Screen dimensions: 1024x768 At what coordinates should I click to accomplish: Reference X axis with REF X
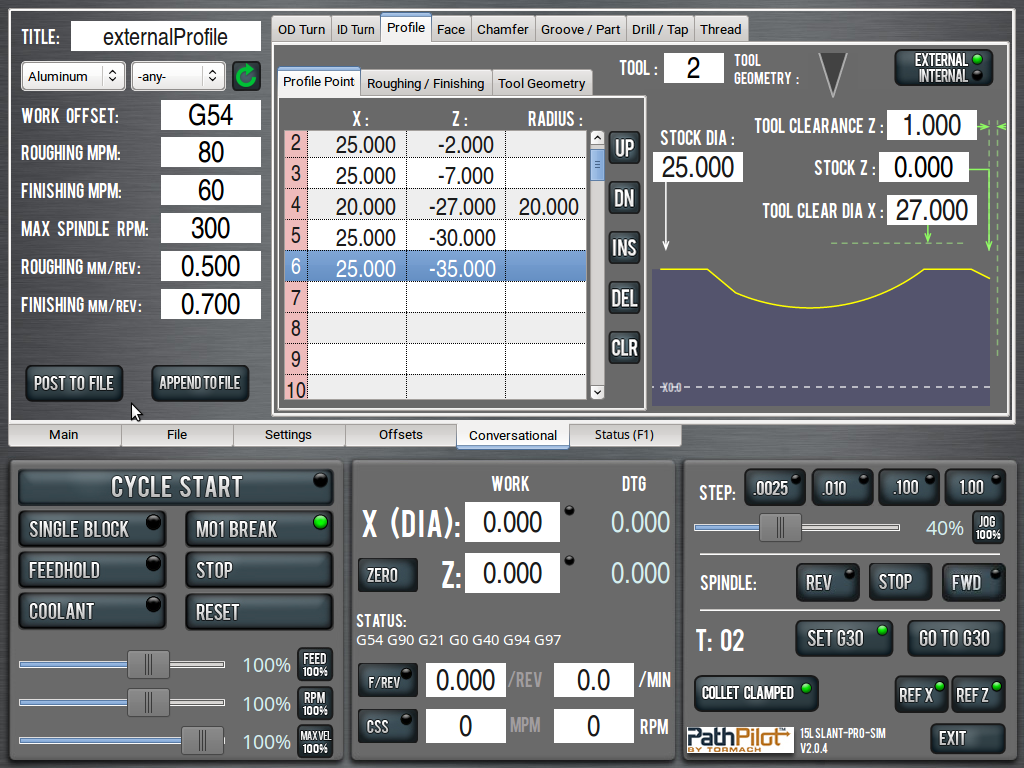(x=921, y=695)
